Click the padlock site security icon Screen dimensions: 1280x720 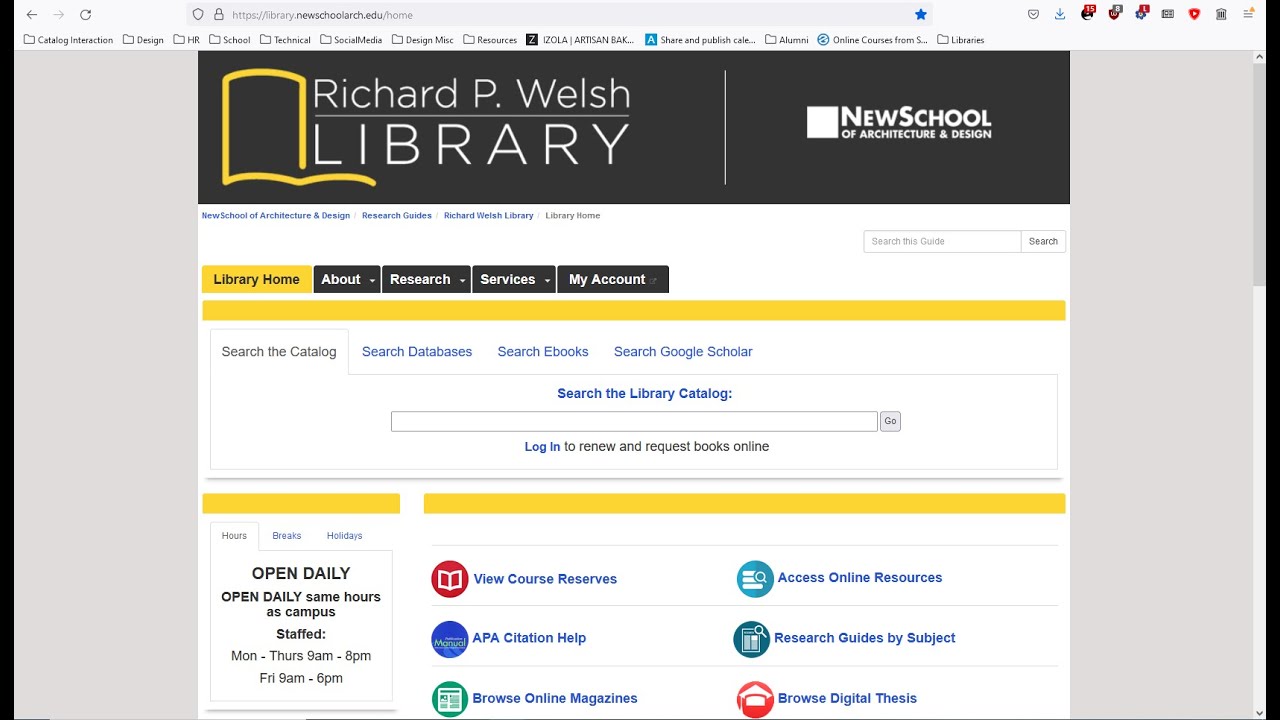coord(218,15)
